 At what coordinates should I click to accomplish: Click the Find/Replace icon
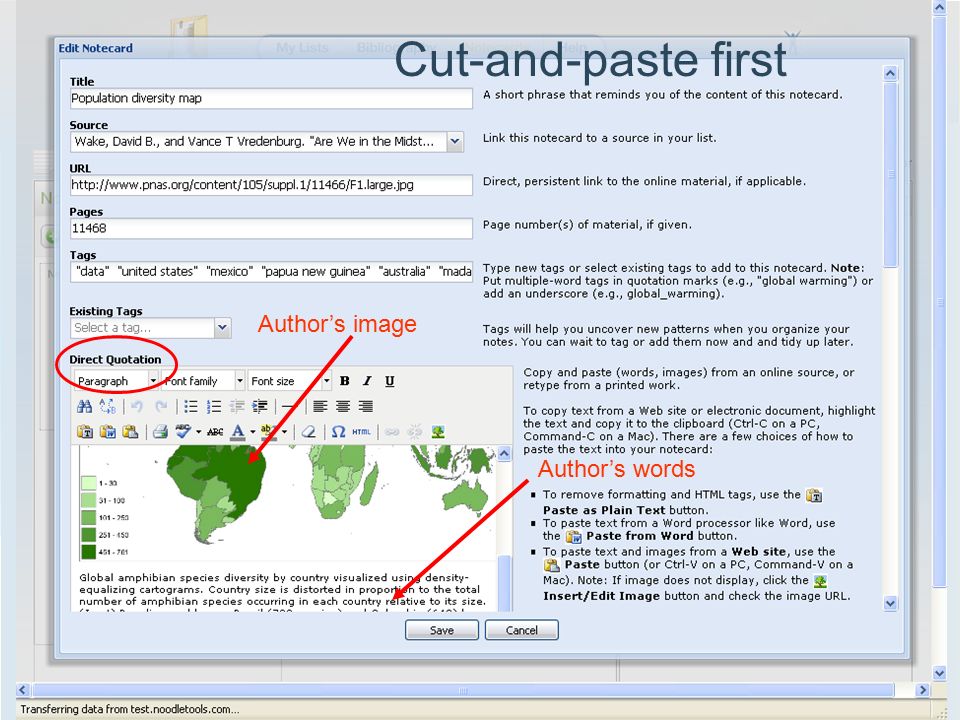(x=108, y=406)
